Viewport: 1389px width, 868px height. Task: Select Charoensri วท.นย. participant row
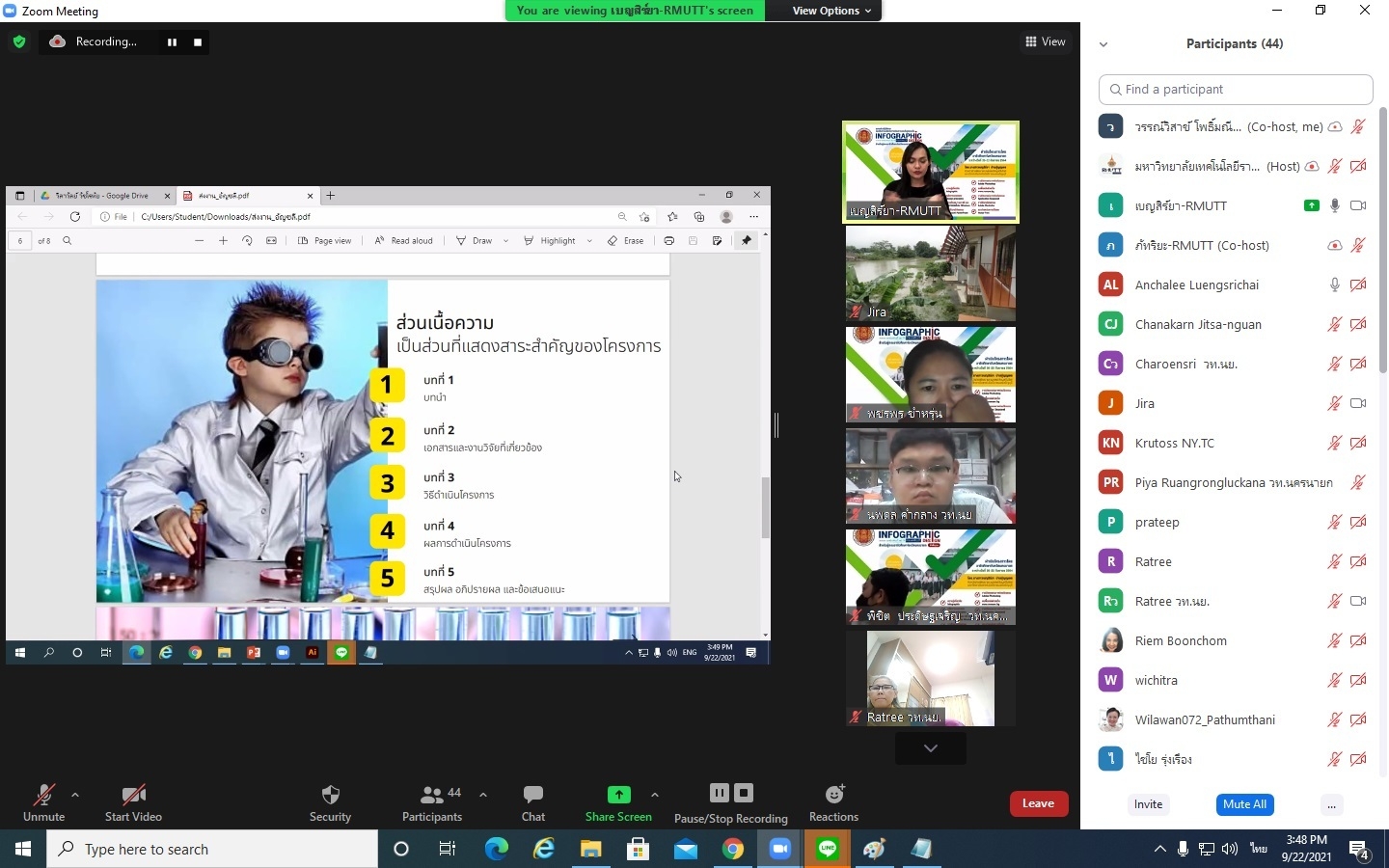coord(1234,364)
